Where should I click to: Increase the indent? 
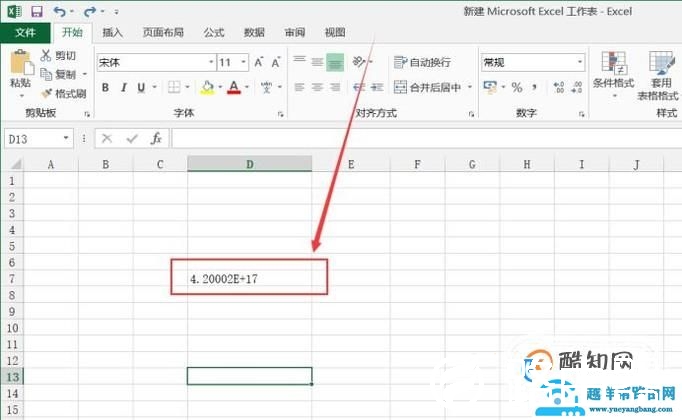coord(377,87)
